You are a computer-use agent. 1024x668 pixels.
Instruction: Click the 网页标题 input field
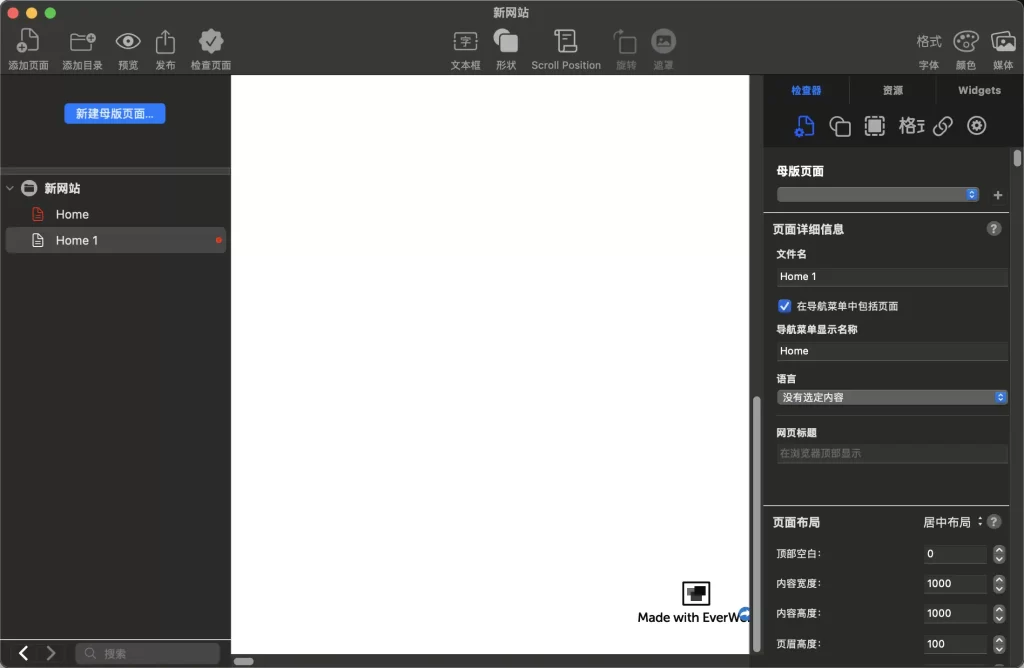(x=892, y=453)
